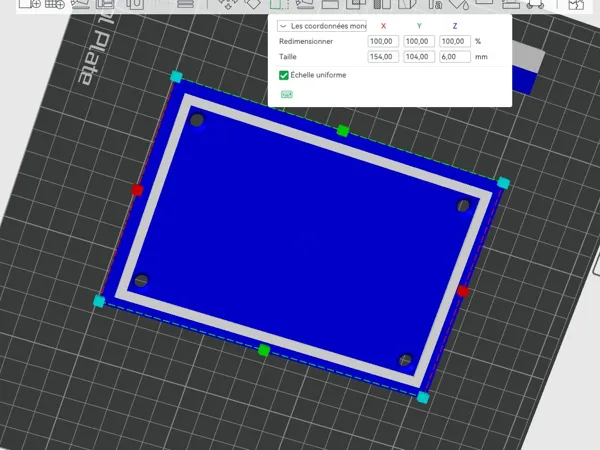Select the Rotate tool icon
The image size is (600, 450).
(253, 4)
